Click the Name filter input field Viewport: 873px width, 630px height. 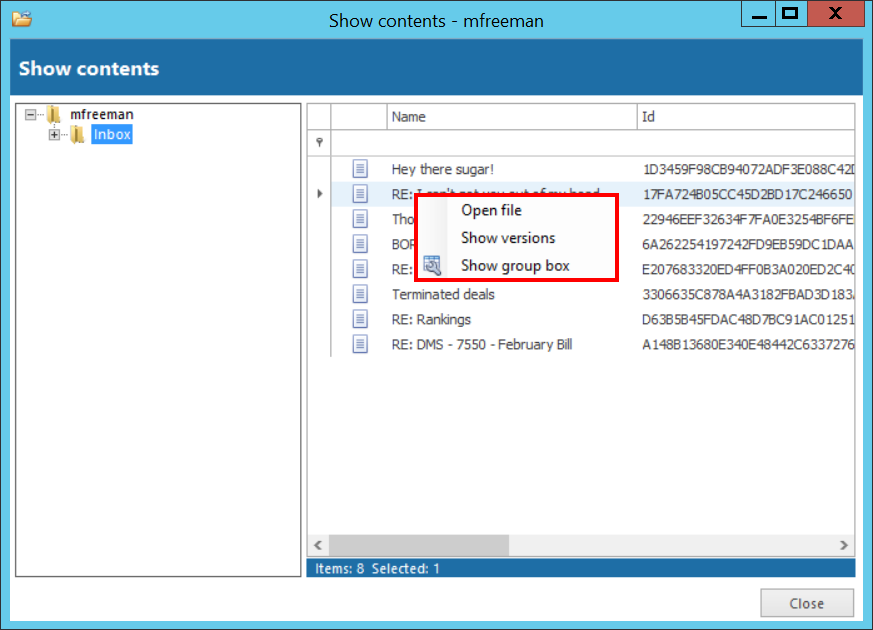point(511,143)
